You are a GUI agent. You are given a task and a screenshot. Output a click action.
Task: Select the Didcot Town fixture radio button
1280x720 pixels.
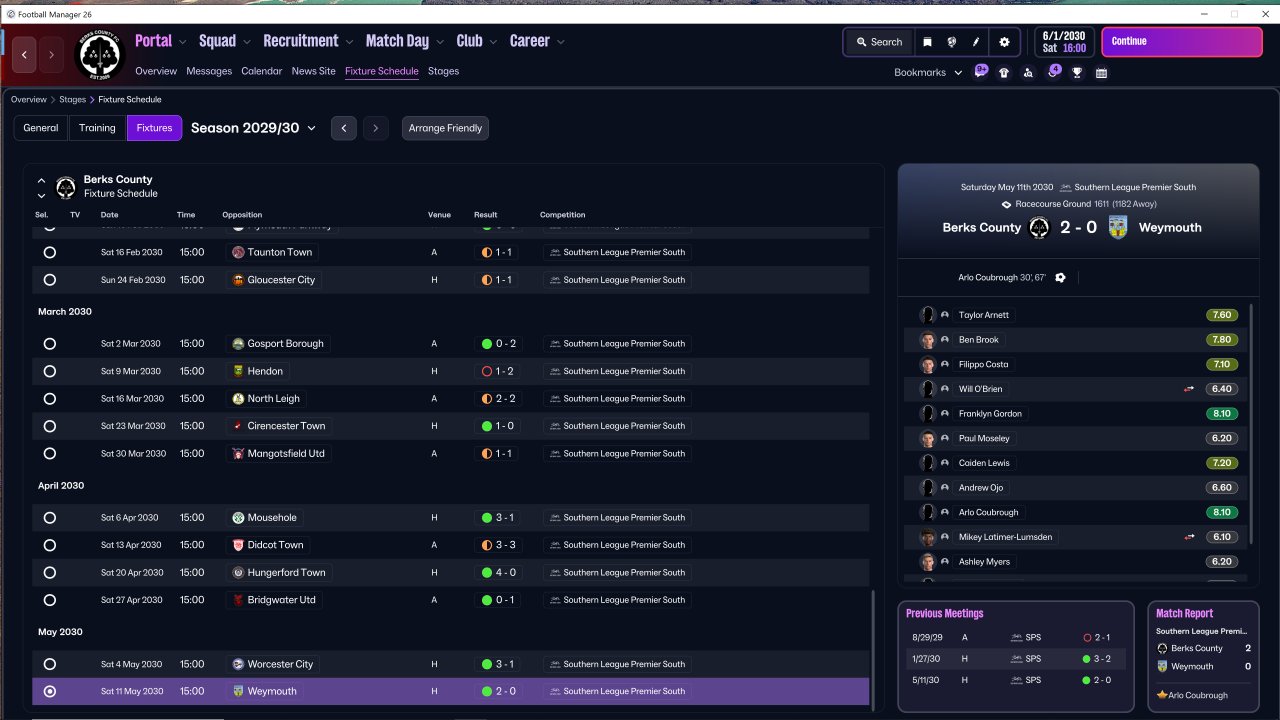pos(50,545)
